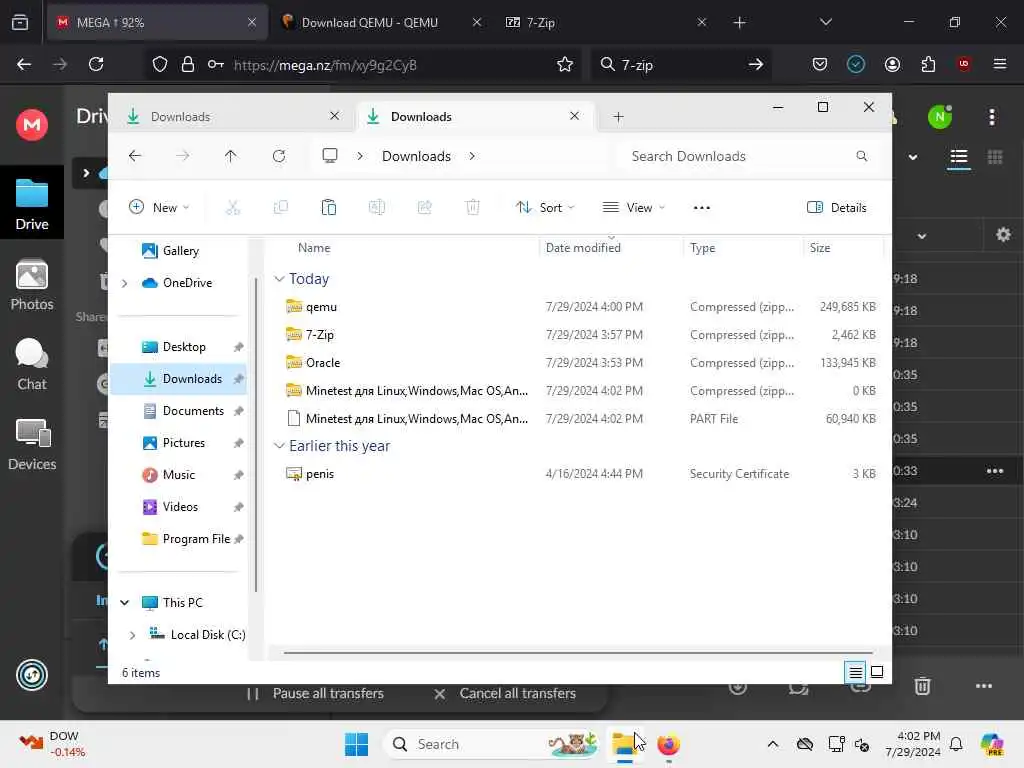Click the Paste icon in Explorer toolbar
1024x768 pixels.
[328, 208]
